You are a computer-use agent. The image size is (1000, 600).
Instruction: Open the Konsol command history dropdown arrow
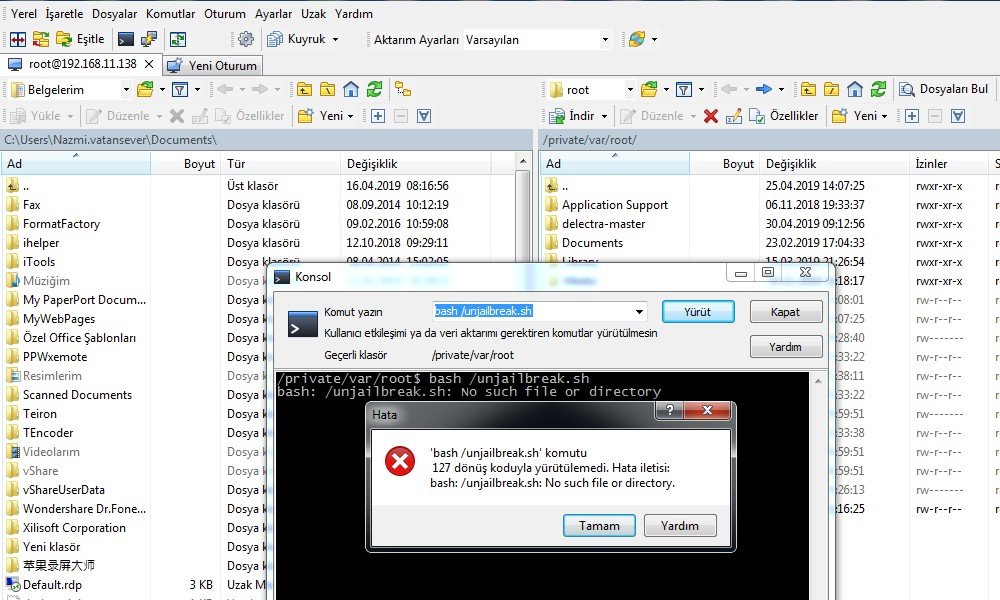(x=639, y=311)
